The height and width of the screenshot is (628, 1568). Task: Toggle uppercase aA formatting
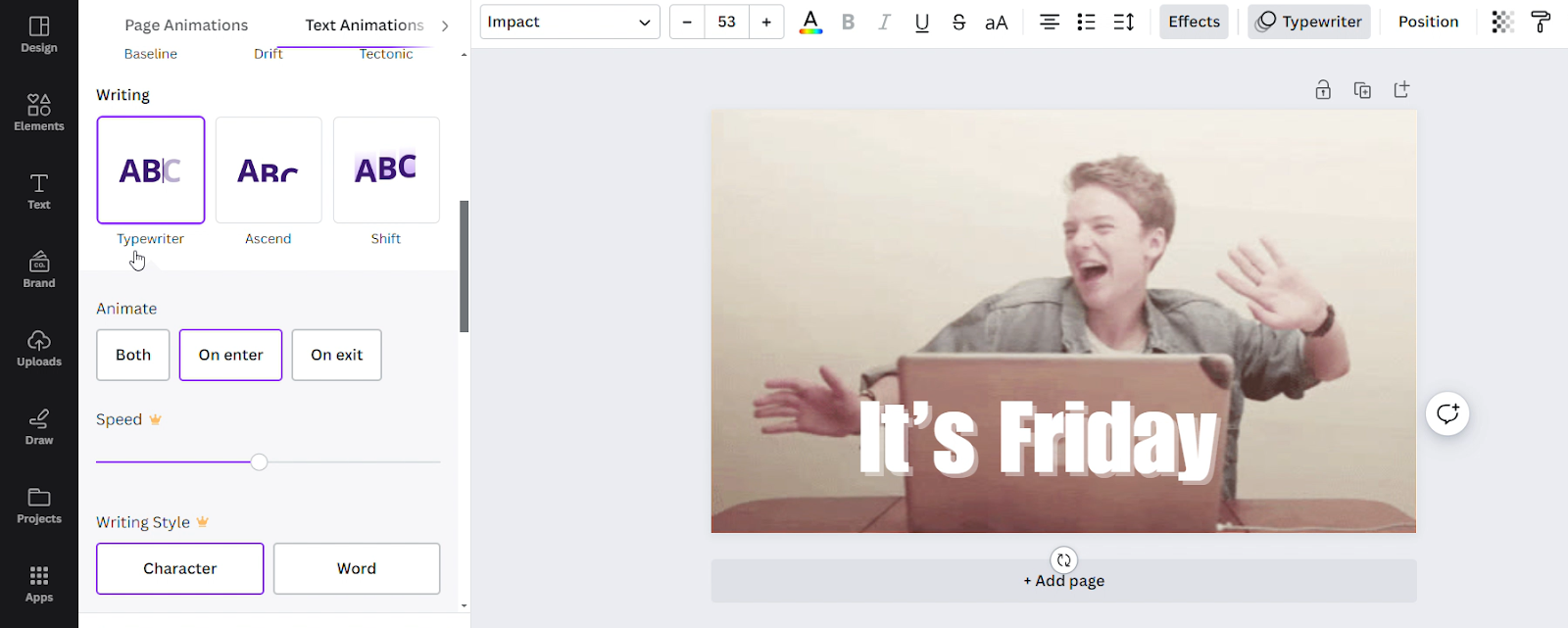point(997,22)
